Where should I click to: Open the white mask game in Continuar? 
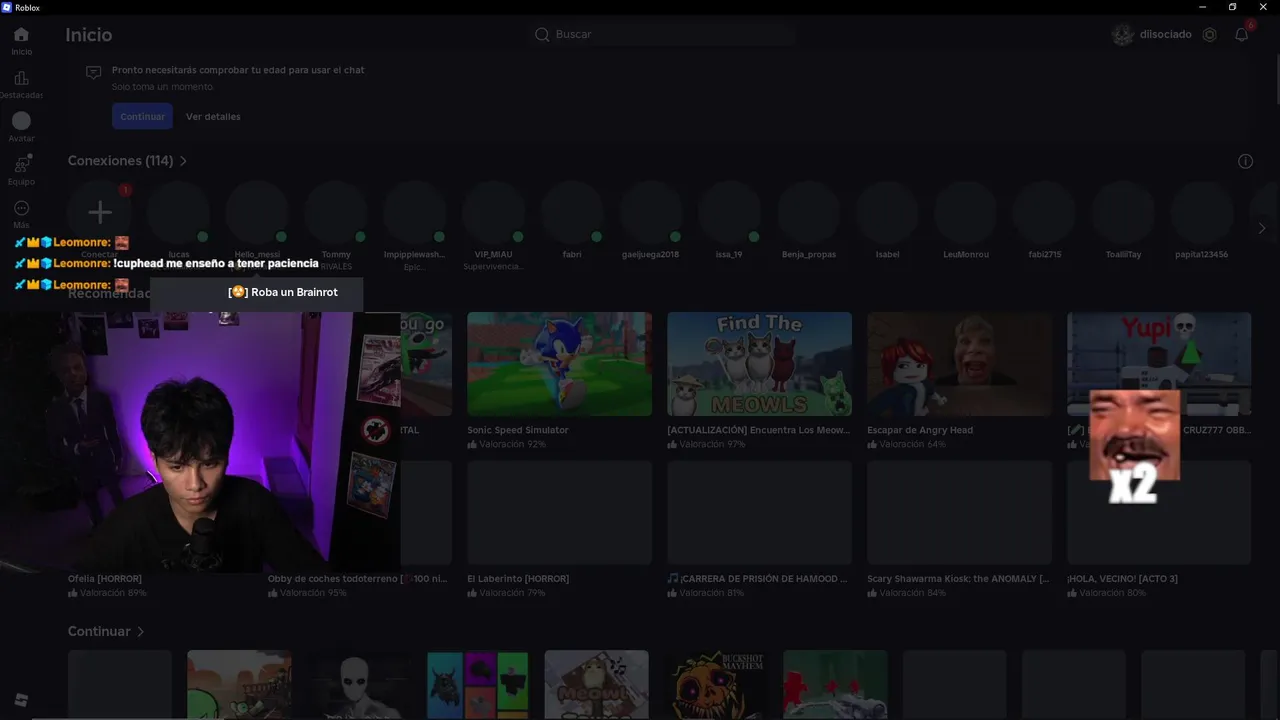[358, 685]
